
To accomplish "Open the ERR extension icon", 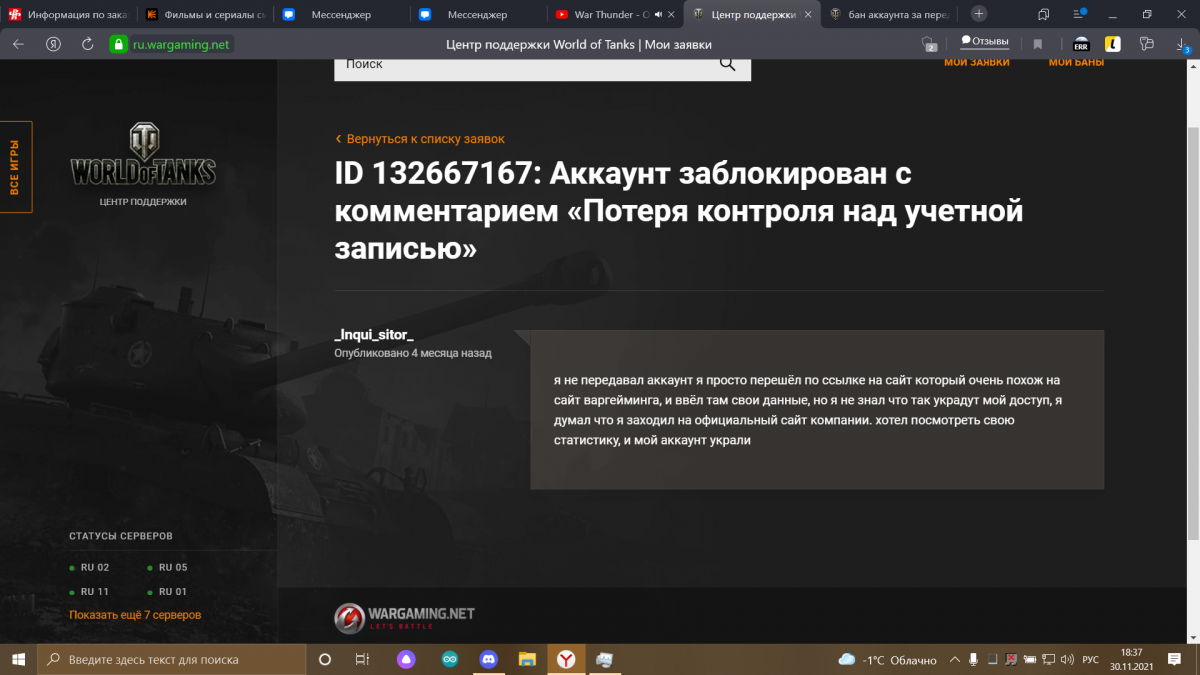I will (1081, 44).
